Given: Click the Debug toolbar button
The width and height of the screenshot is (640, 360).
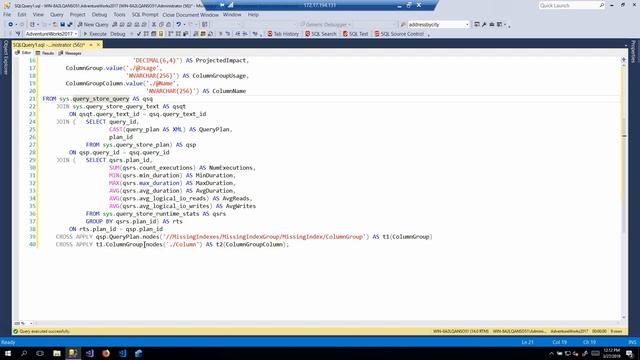Looking at the screenshot, I should 118,34.
